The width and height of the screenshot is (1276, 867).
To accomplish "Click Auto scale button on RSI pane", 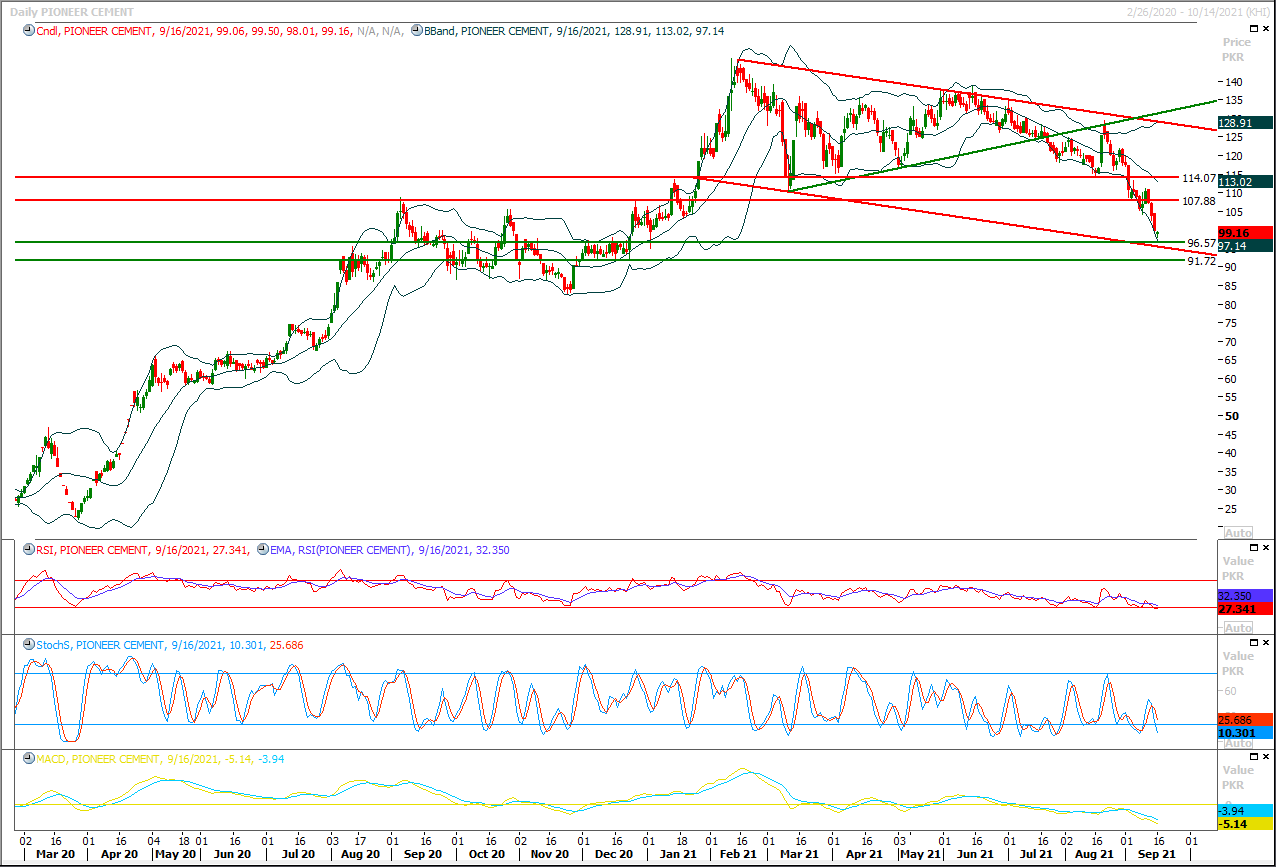I will (1237, 629).
